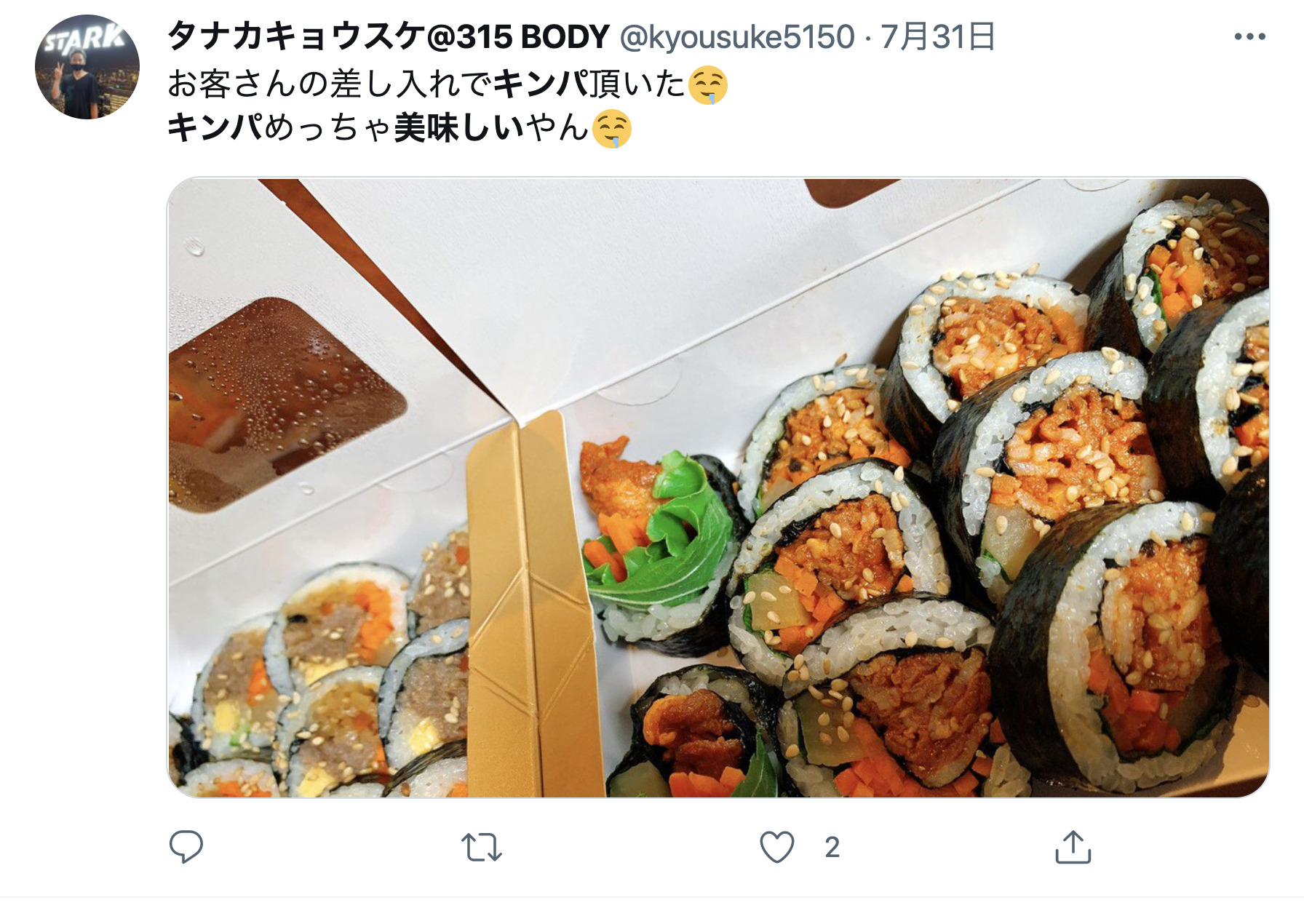Visit タナカキョウスケ@315 BODY display name
The width and height of the screenshot is (1304, 924).
(388, 36)
